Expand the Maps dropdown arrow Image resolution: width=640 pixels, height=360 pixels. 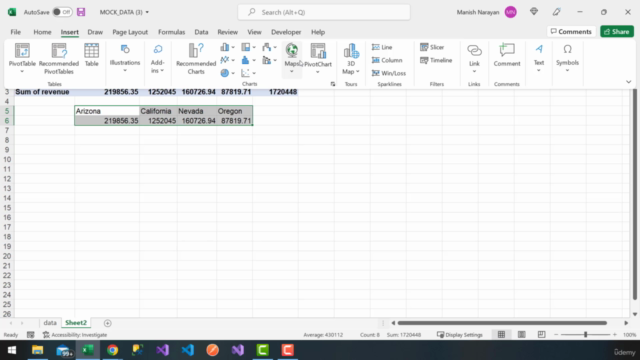tap(291, 72)
